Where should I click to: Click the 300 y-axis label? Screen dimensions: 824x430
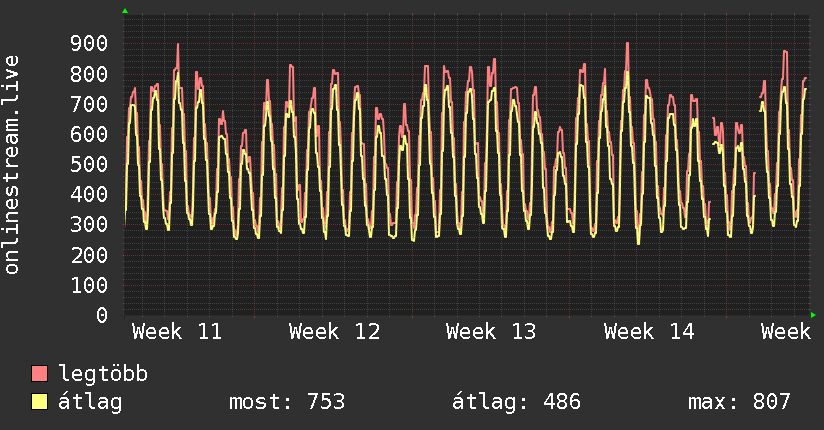click(x=89, y=224)
